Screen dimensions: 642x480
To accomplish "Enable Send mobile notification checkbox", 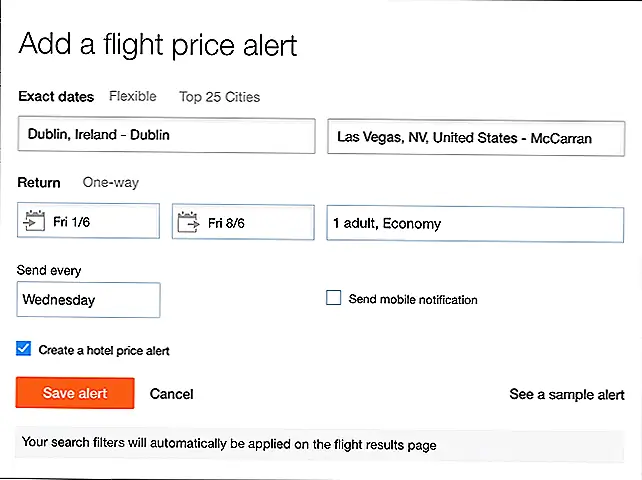I will click(333, 298).
